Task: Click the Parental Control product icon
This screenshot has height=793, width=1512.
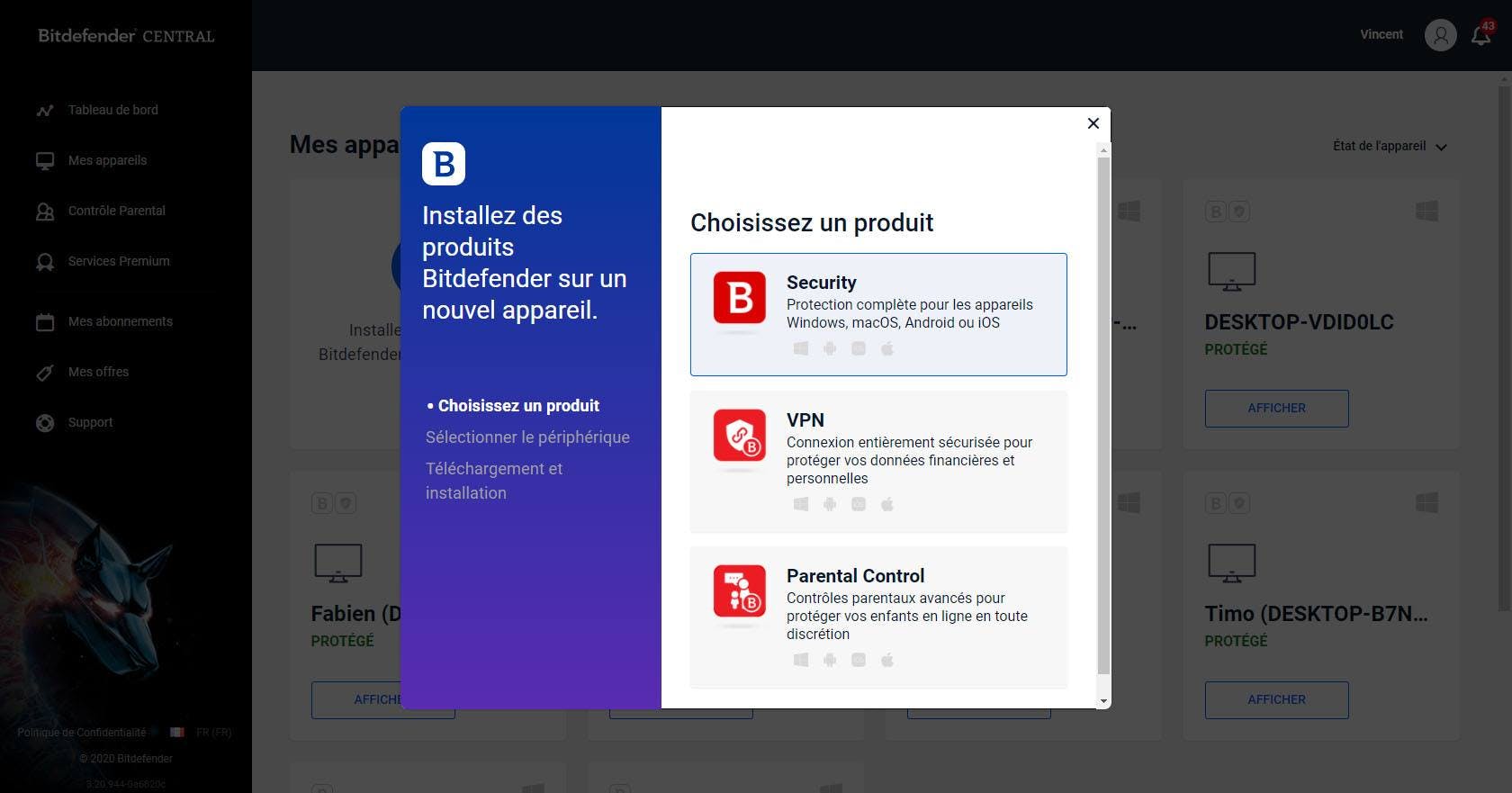Action: (740, 590)
